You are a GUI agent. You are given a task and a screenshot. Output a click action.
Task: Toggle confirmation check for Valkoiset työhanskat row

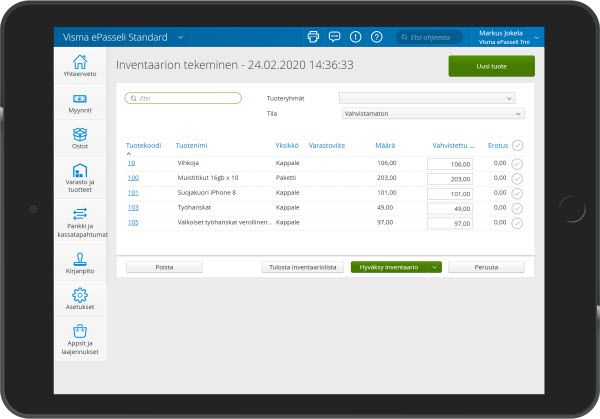[x=517, y=223]
